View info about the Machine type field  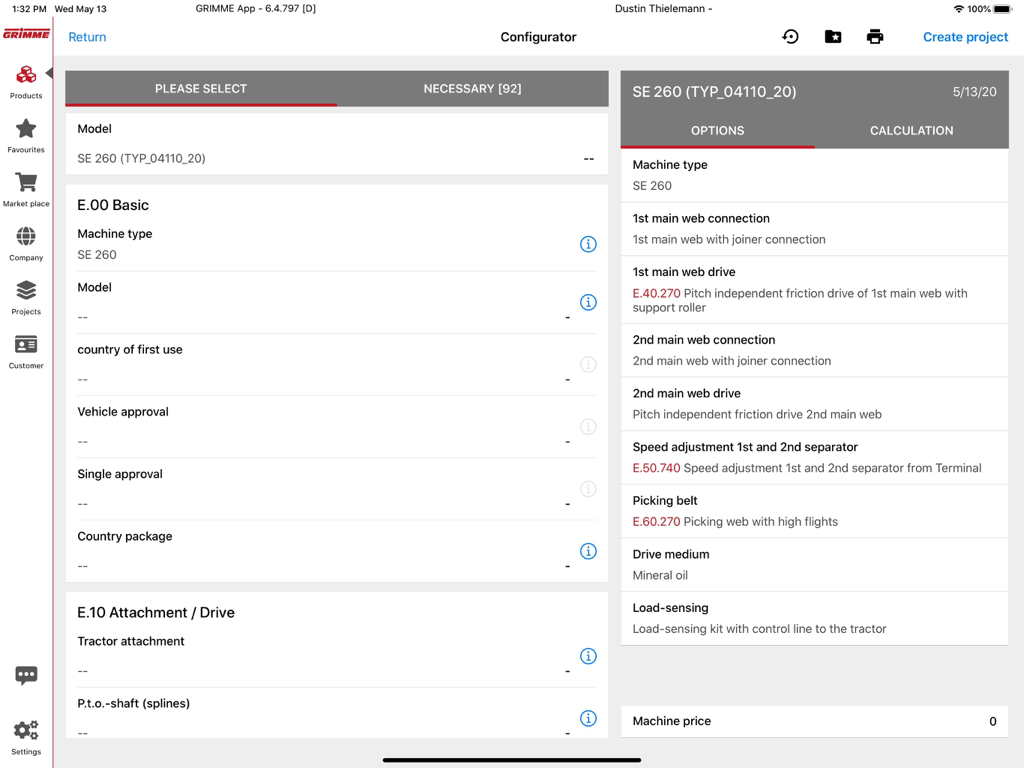point(588,244)
